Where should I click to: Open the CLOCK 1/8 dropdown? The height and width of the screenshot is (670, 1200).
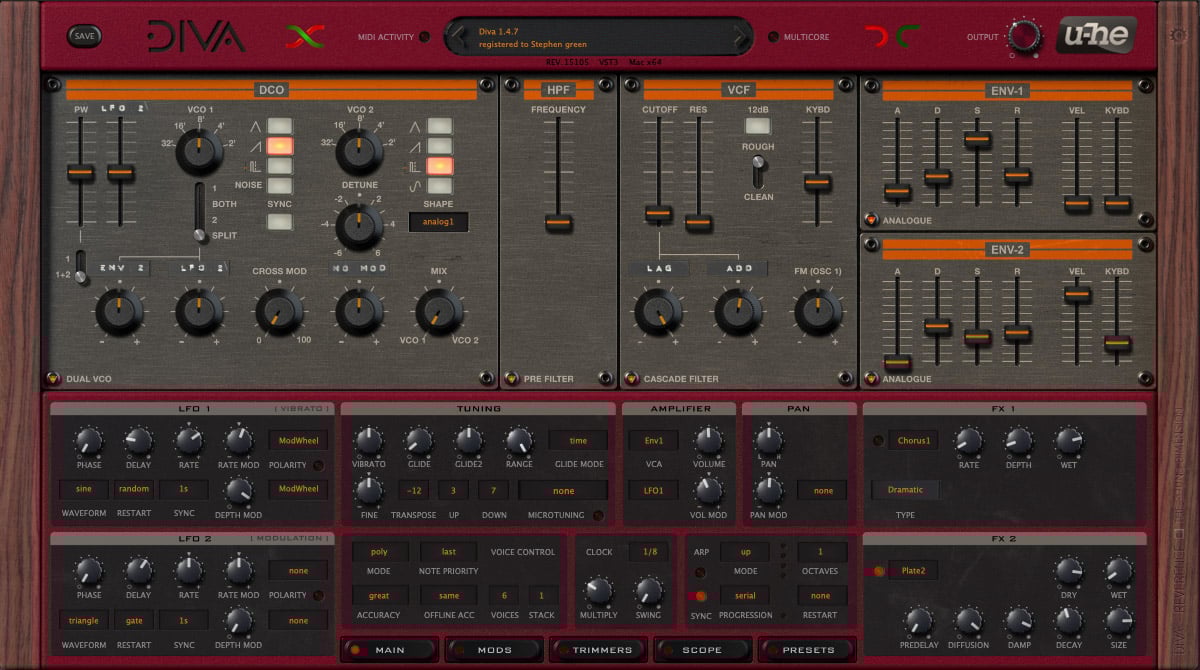point(648,552)
